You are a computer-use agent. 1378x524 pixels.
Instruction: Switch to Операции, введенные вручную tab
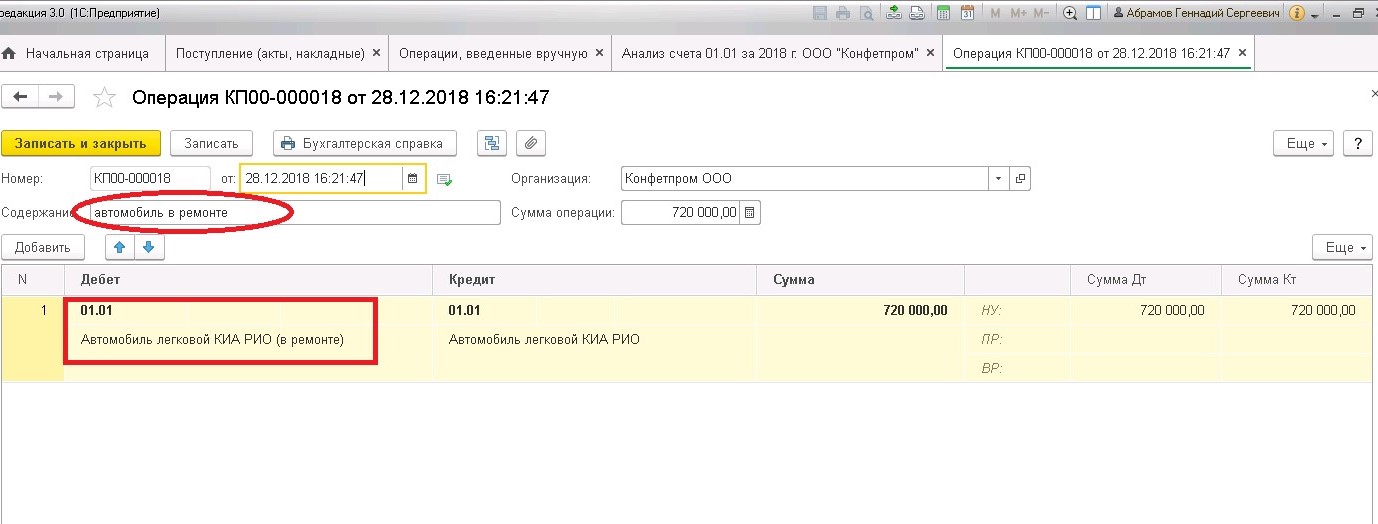click(x=500, y=53)
